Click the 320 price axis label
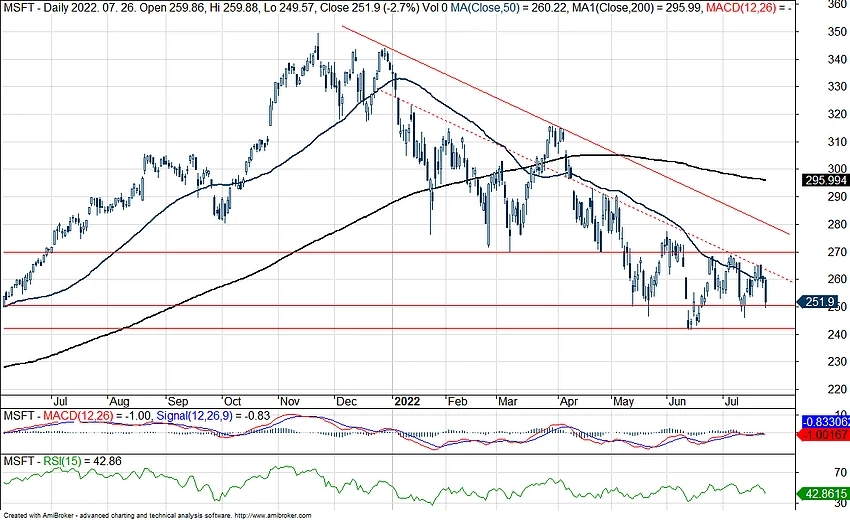The width and height of the screenshot is (850, 520). click(x=837, y=114)
